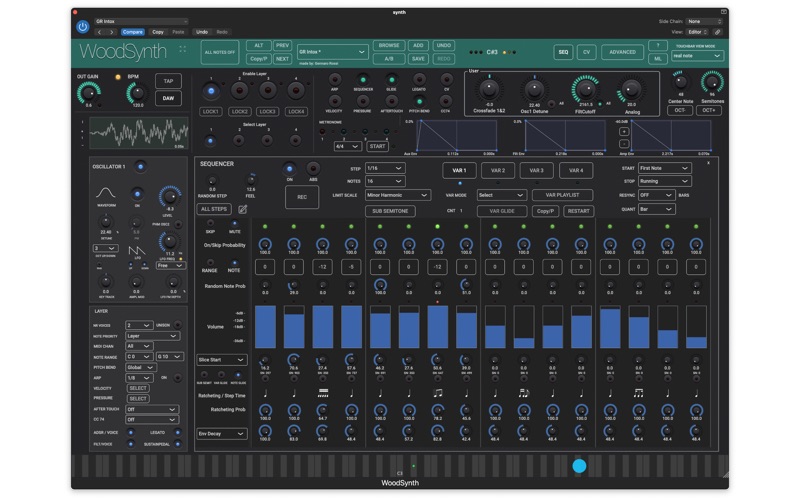
Task: Toggle the Sequencer ON switch
Action: (289, 169)
